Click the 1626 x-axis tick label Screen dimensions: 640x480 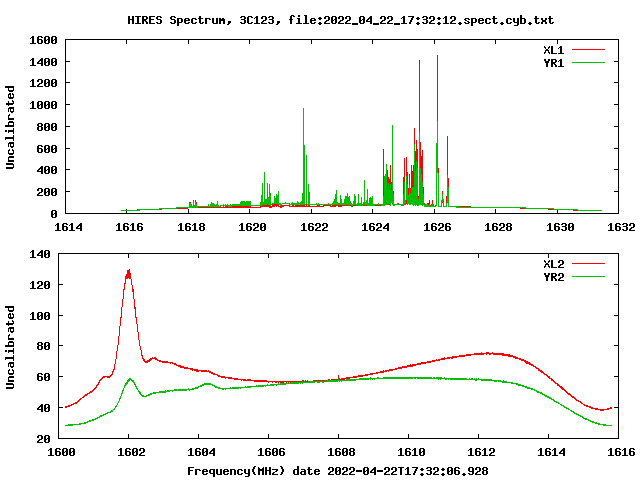[x=437, y=227]
